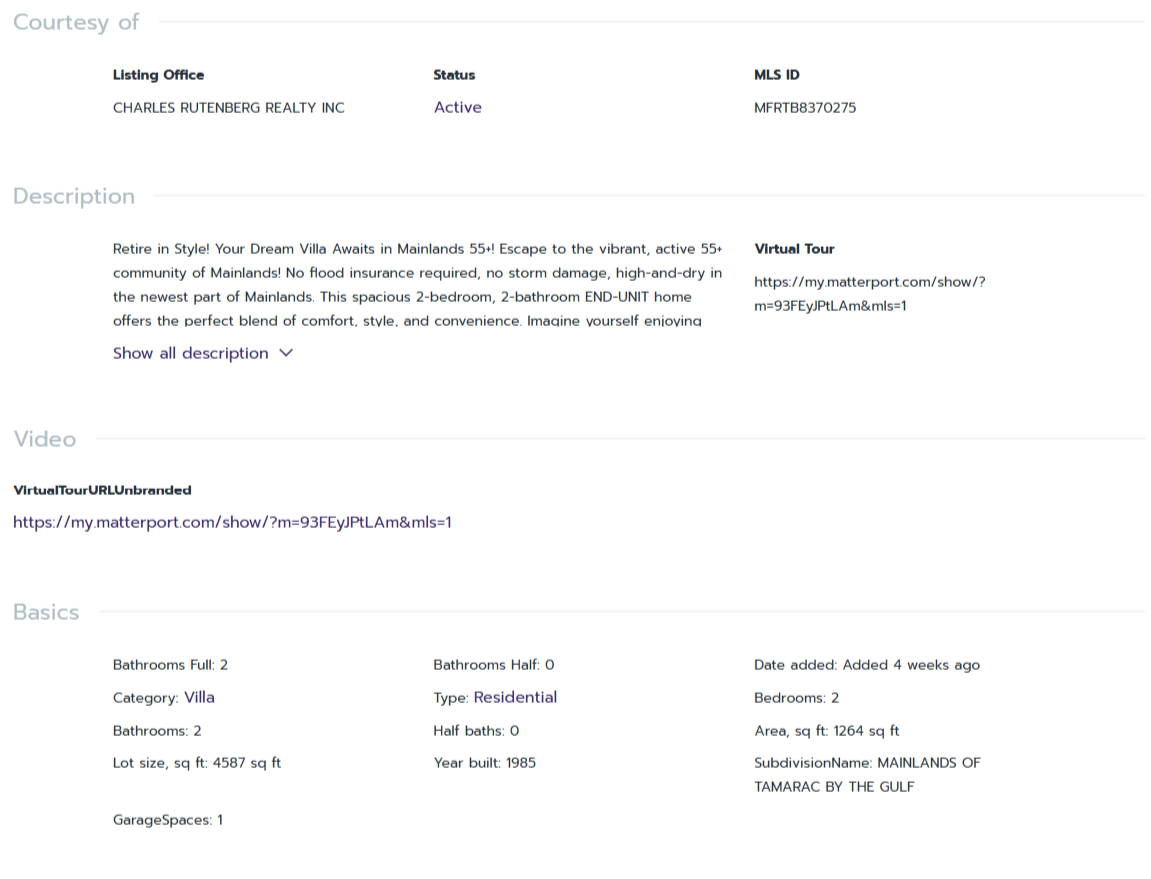Click the Basics section heading

tap(46, 612)
